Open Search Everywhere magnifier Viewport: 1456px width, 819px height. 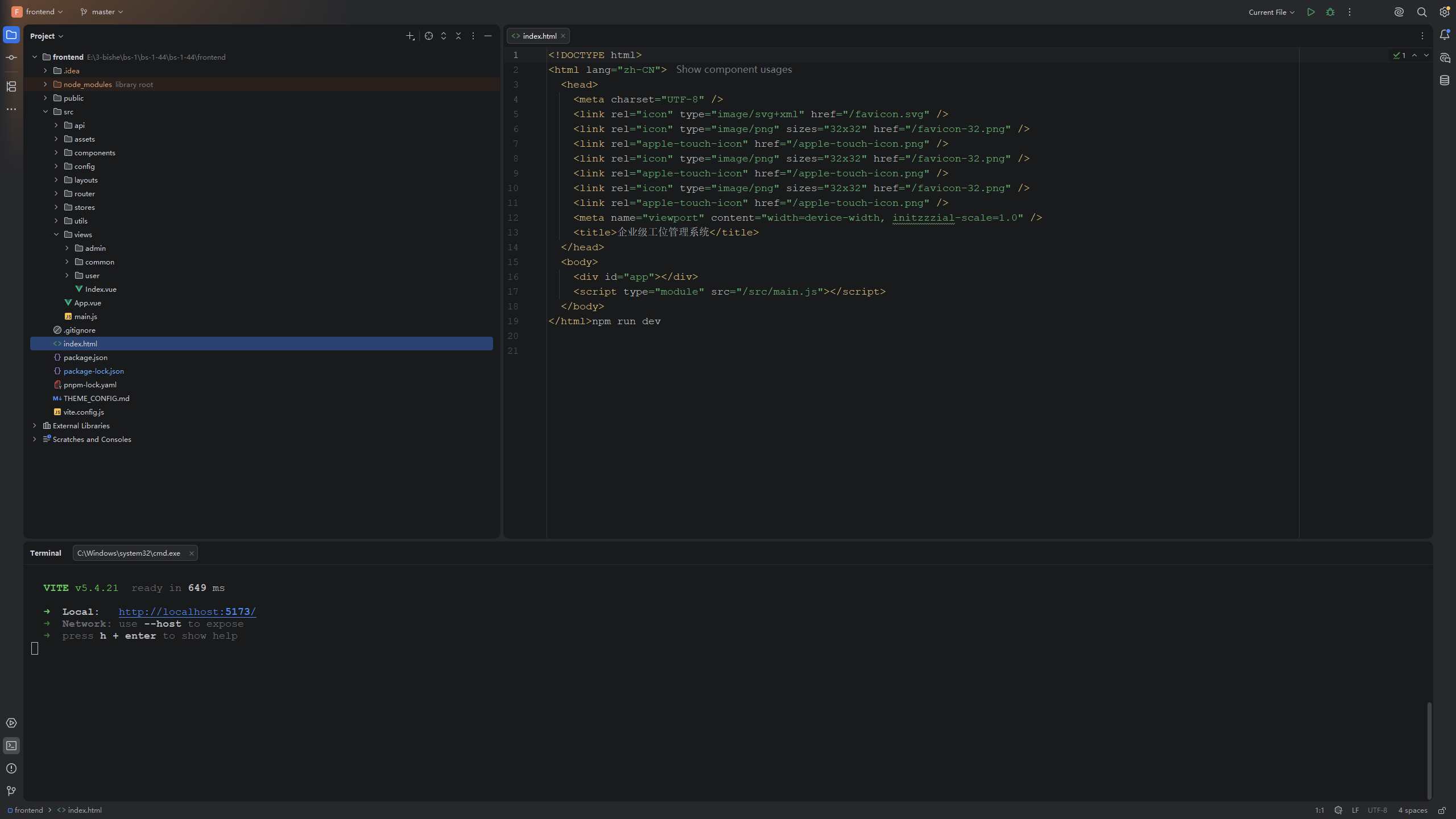point(1422,12)
